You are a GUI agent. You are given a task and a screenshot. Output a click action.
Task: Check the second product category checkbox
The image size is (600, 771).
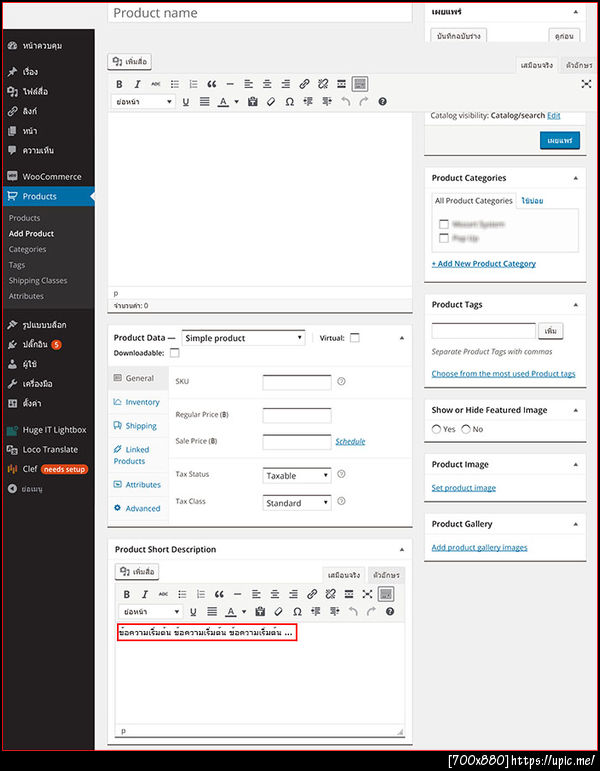444,238
